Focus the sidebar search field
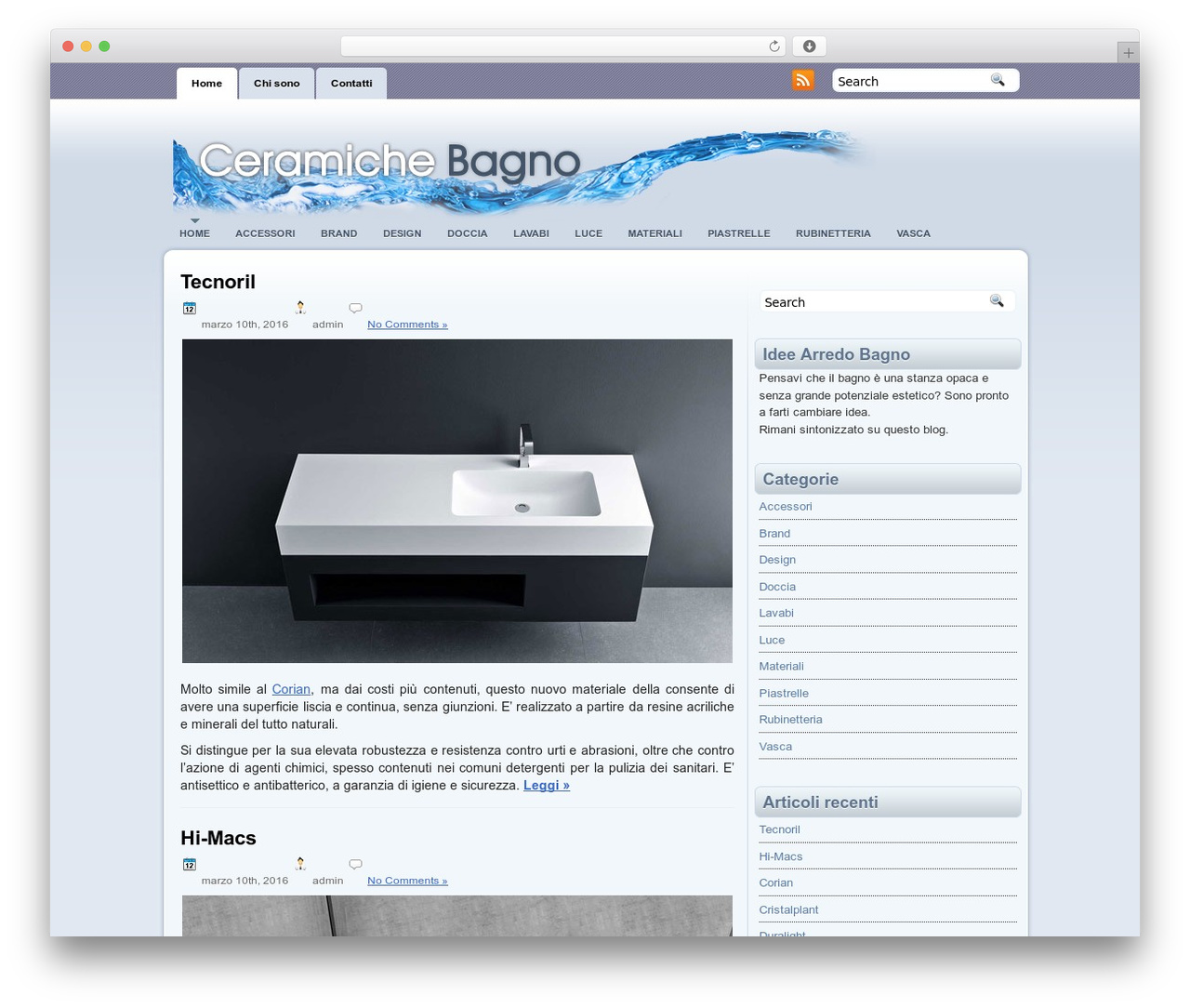1190x1008 pixels. (874, 302)
